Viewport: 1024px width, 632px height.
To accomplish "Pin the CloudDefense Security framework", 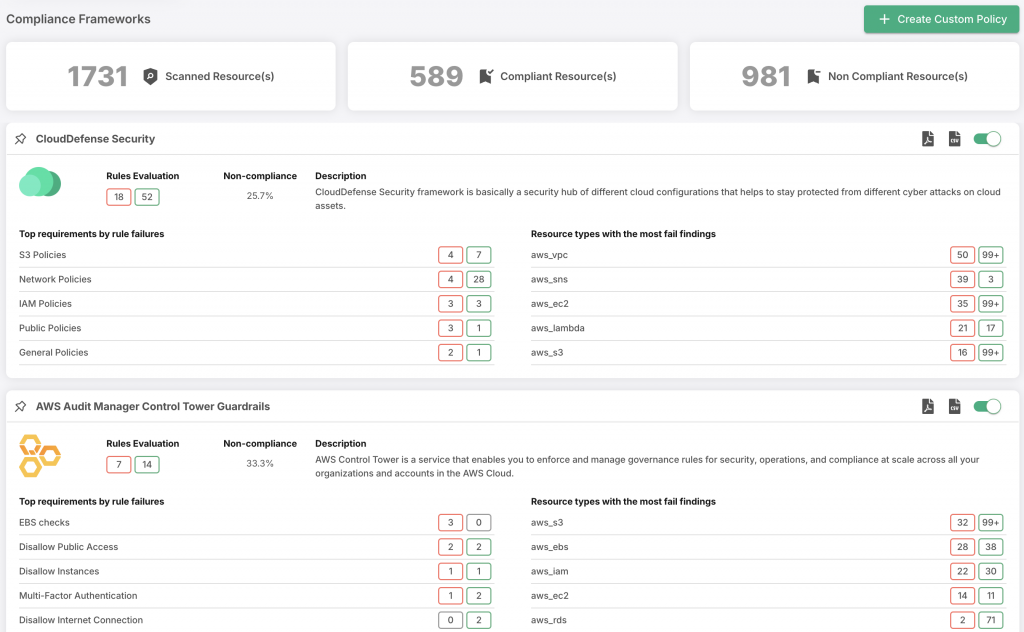I will 21,139.
